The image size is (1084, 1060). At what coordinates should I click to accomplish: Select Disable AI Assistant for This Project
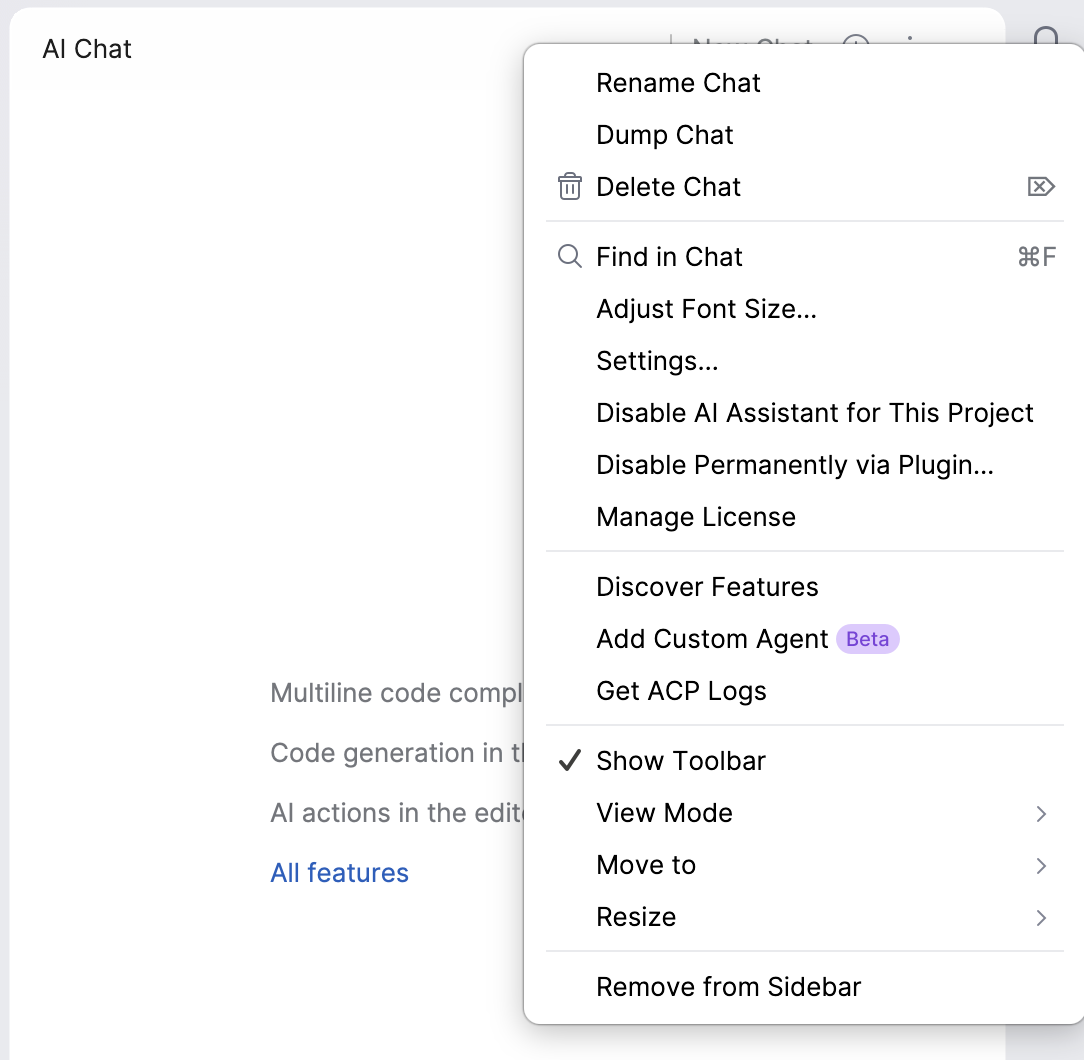point(805,413)
